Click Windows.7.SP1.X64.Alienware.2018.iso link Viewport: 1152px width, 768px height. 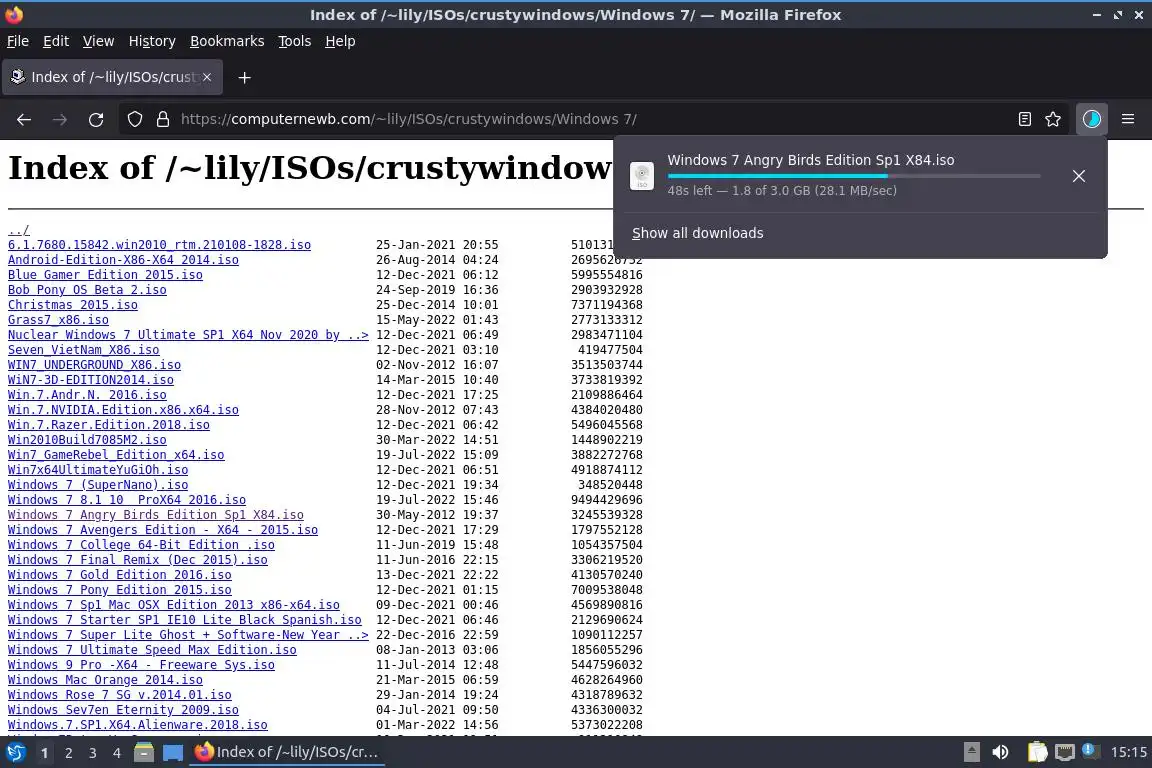tap(137, 725)
